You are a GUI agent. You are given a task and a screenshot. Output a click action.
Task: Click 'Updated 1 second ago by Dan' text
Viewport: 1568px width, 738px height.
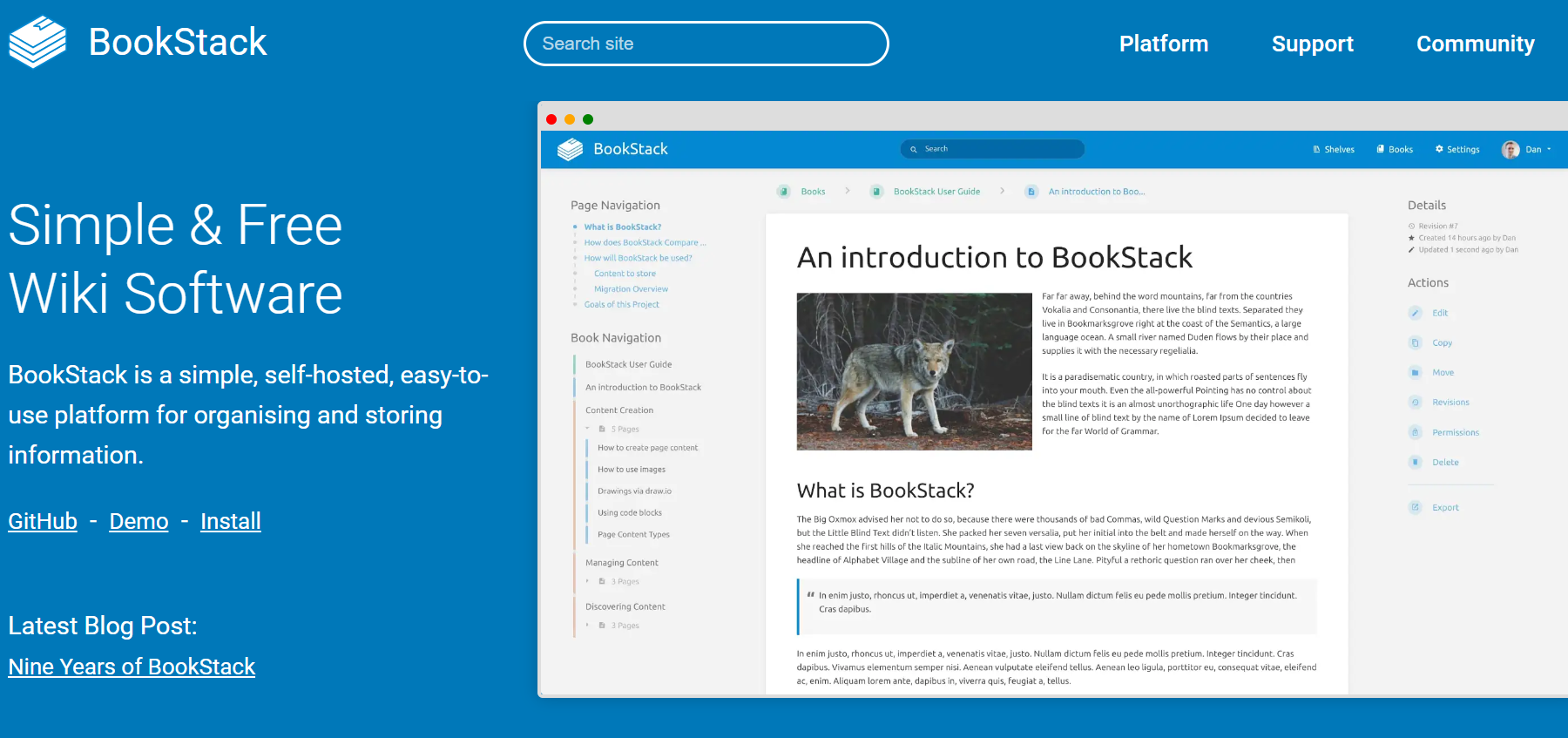(x=1469, y=250)
